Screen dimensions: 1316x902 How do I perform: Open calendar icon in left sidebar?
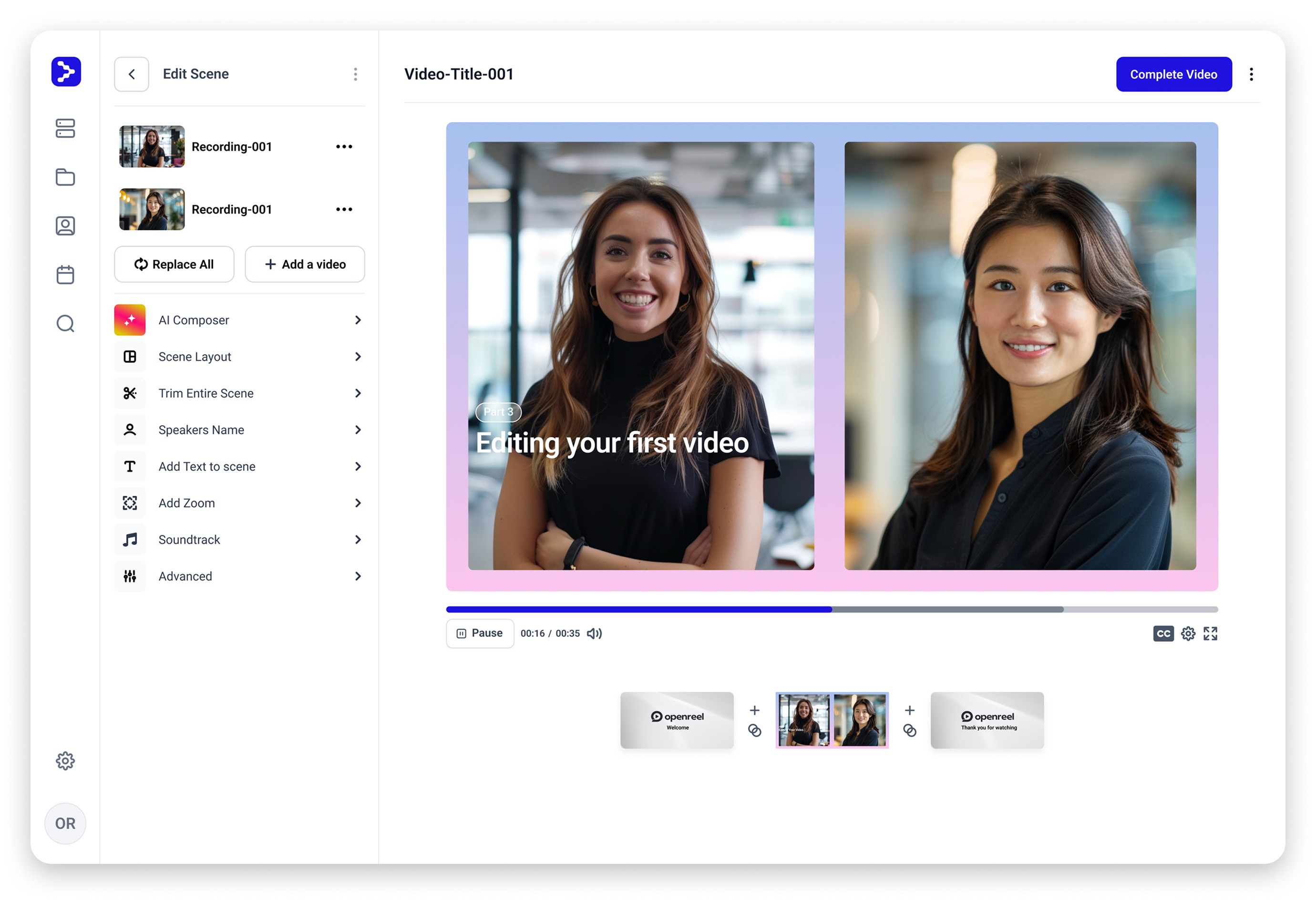tap(65, 275)
